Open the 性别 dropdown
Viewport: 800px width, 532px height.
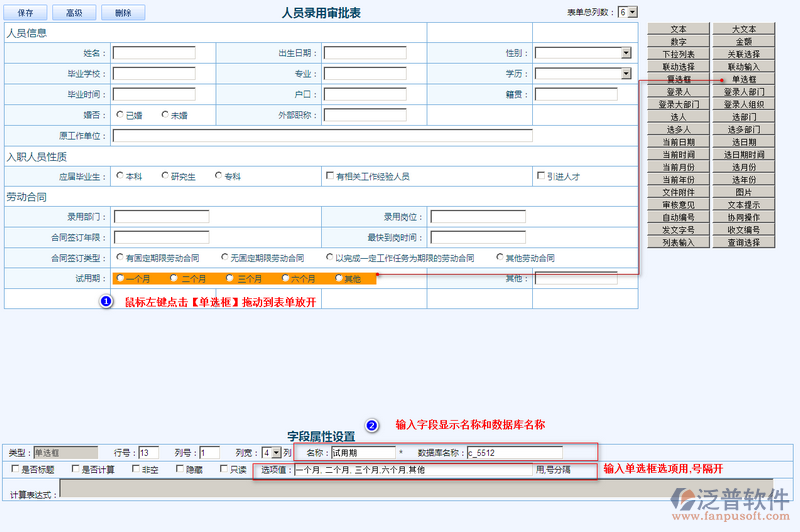coord(626,53)
